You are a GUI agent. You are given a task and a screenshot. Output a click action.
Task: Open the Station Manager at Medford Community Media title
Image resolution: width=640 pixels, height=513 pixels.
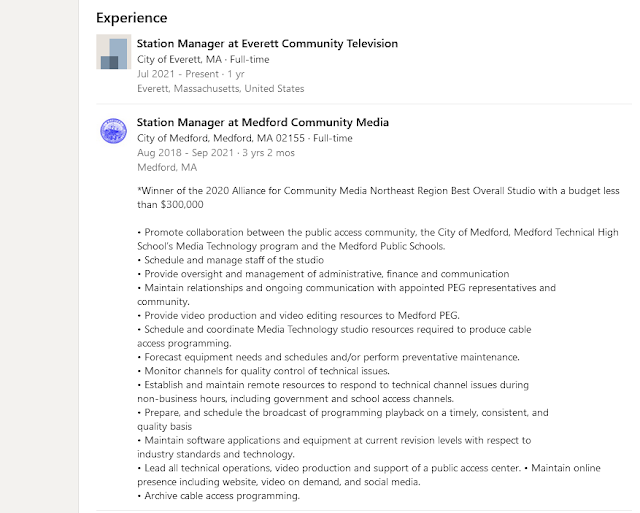263,122
